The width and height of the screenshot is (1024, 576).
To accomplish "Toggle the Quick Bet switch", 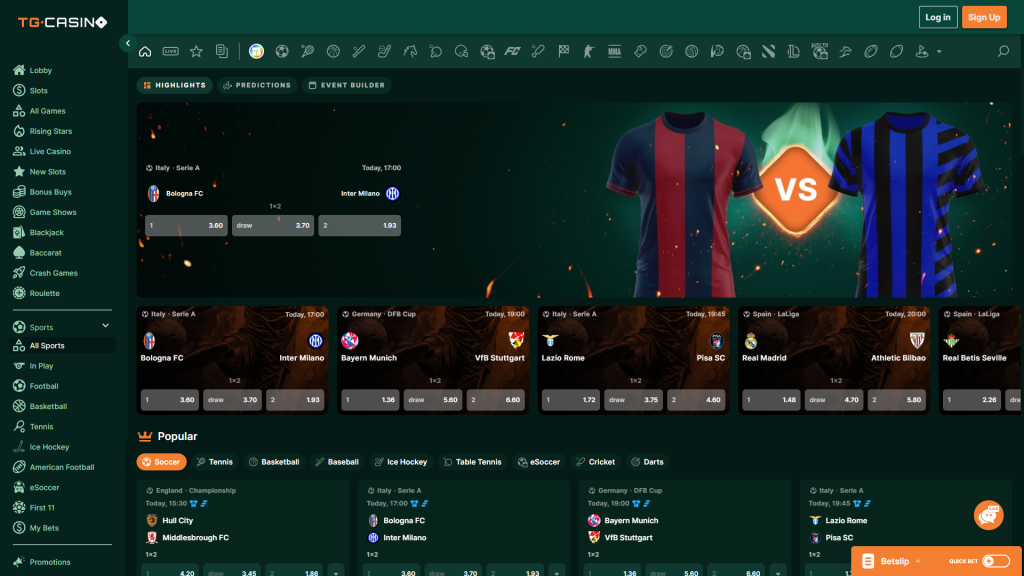I will click(x=996, y=561).
